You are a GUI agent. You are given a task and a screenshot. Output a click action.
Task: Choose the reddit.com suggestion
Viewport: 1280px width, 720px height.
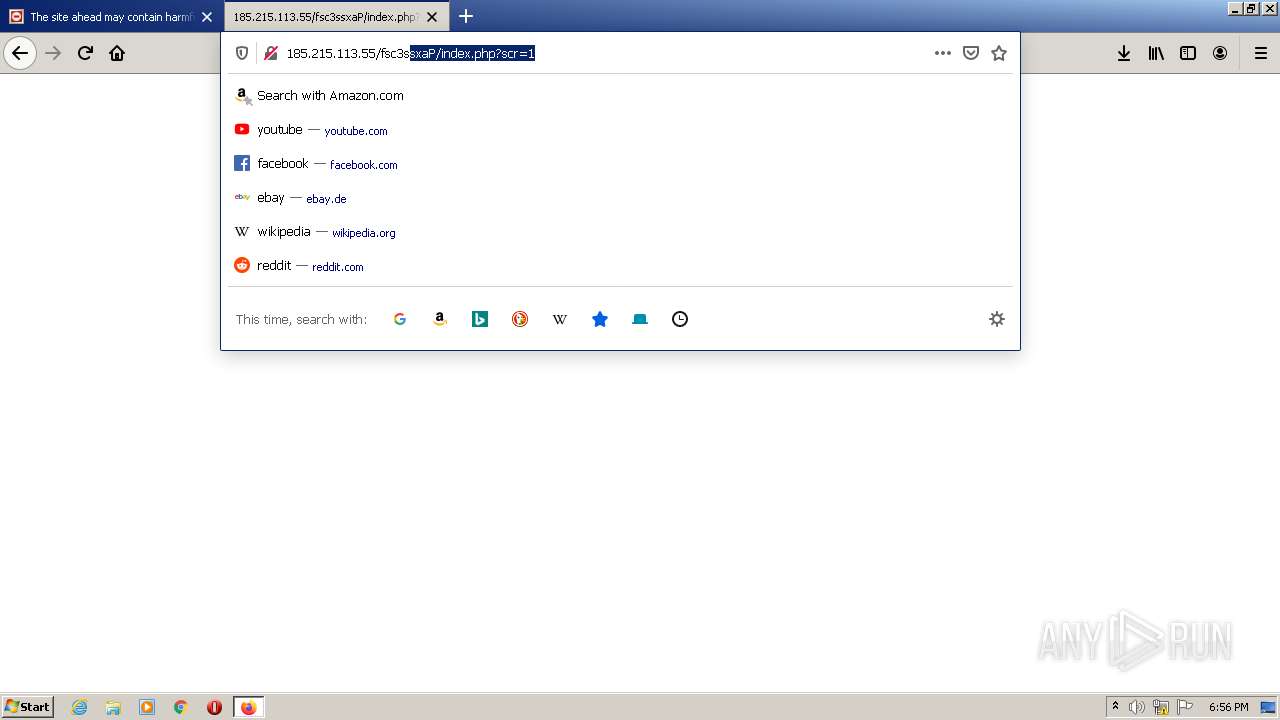[620, 266]
